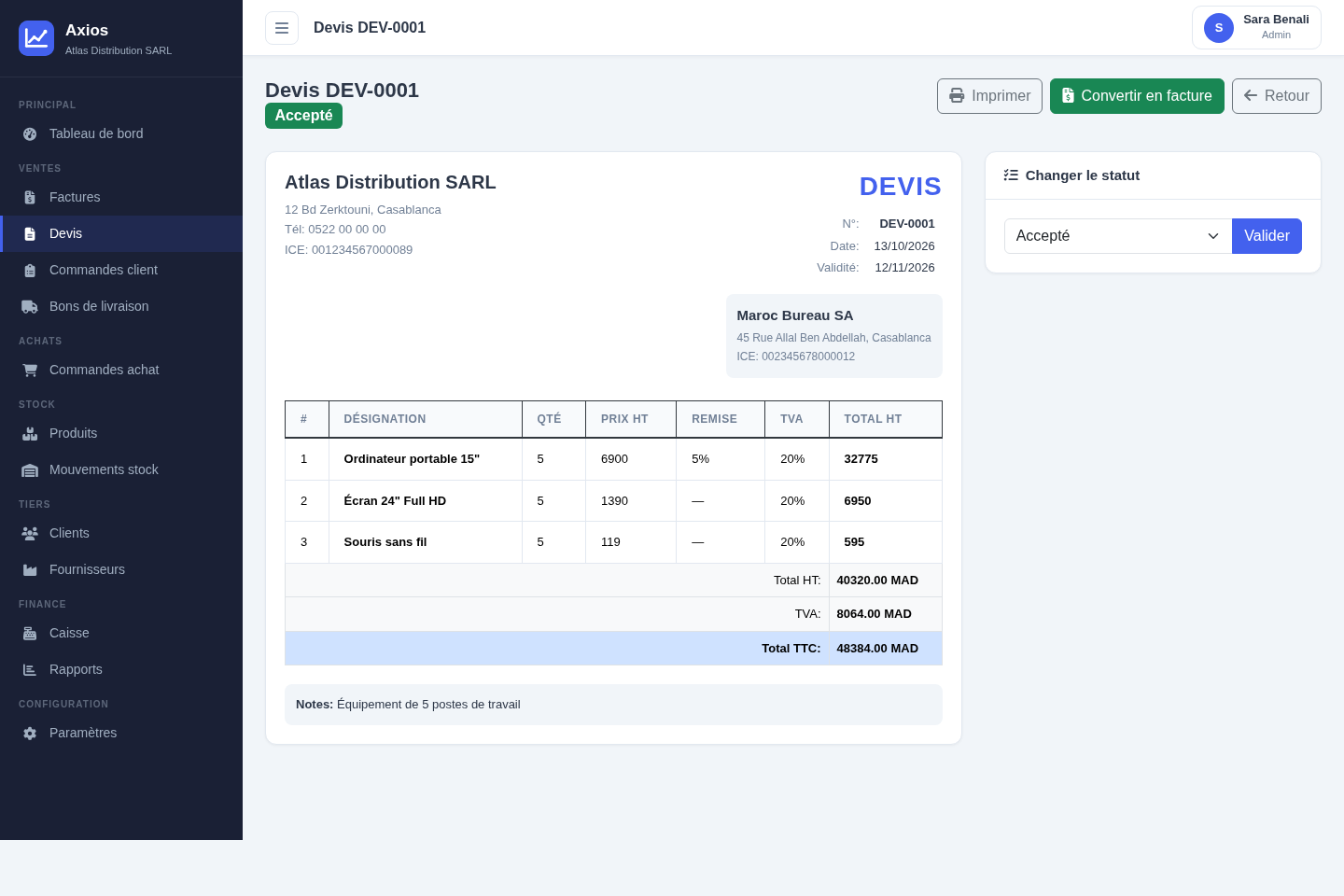Viewport: 1344px width, 896px height.
Task: Toggle the sidebar with hamburger button
Action: [282, 28]
